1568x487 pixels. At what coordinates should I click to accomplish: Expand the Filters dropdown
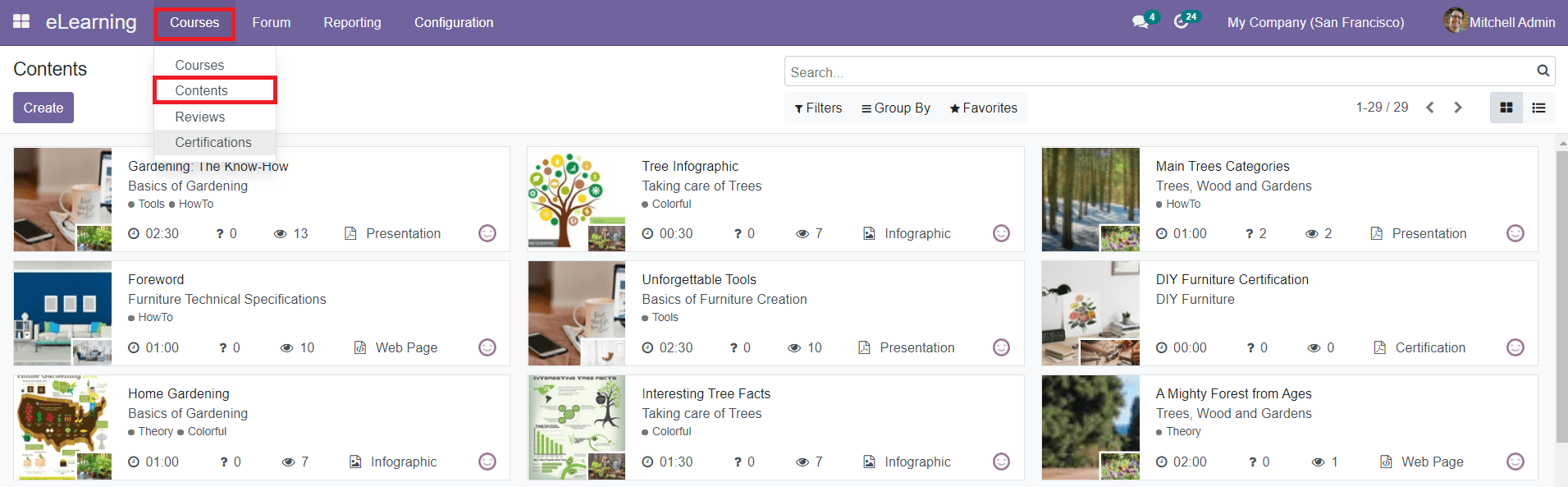tap(818, 108)
